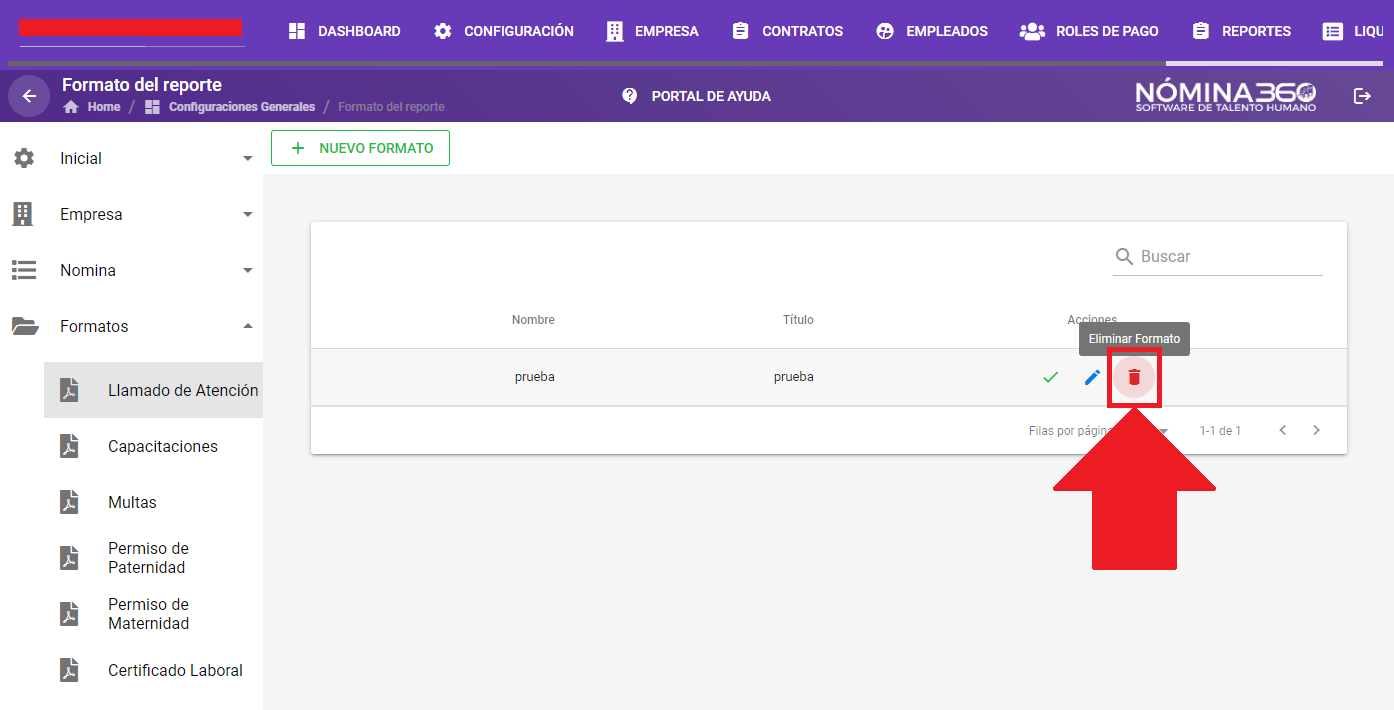This screenshot has width=1394, height=710.
Task: Click the search magnifier icon
Action: click(x=1125, y=257)
